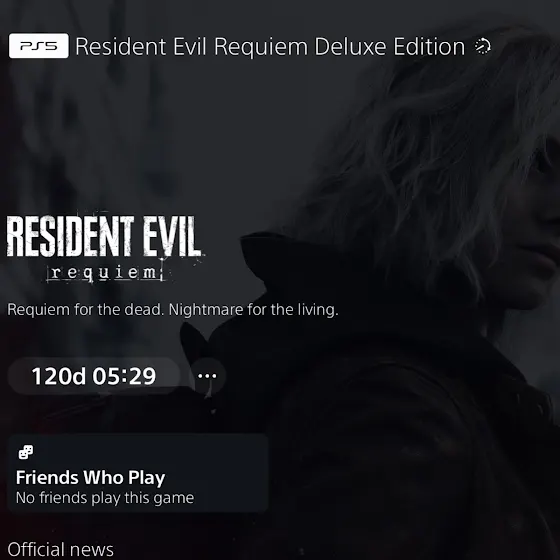The image size is (560, 560).
Task: Click the Resident Evil Requiem Deluxe Edition title
Action: click(x=270, y=46)
